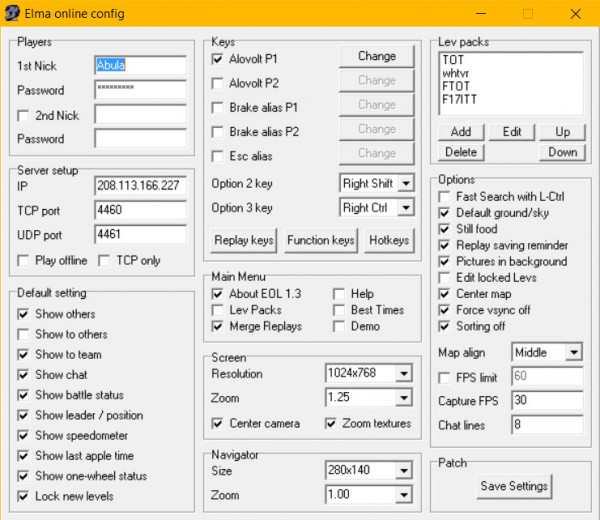Click the server IP address field
Image resolution: width=600 pixels, height=520 pixels.
point(140,186)
